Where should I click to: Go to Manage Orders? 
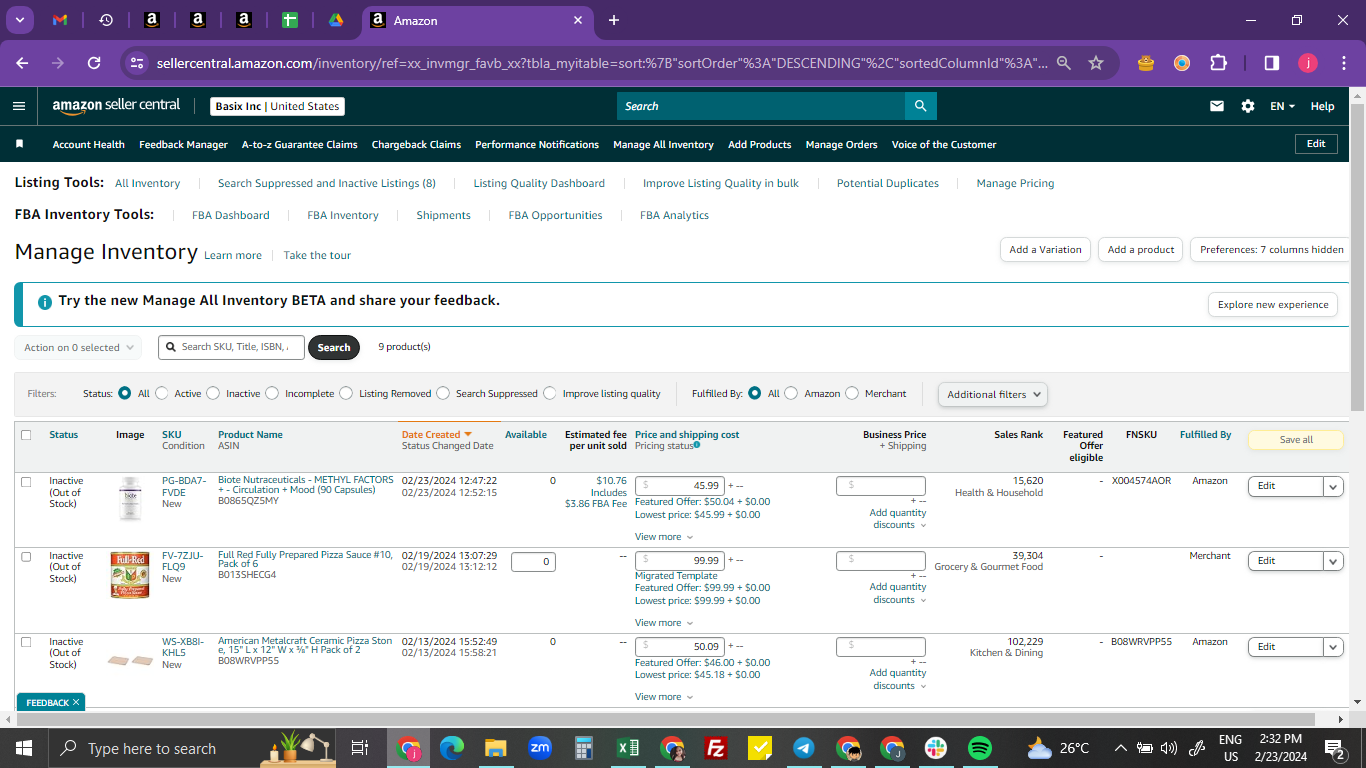pyautogui.click(x=841, y=144)
